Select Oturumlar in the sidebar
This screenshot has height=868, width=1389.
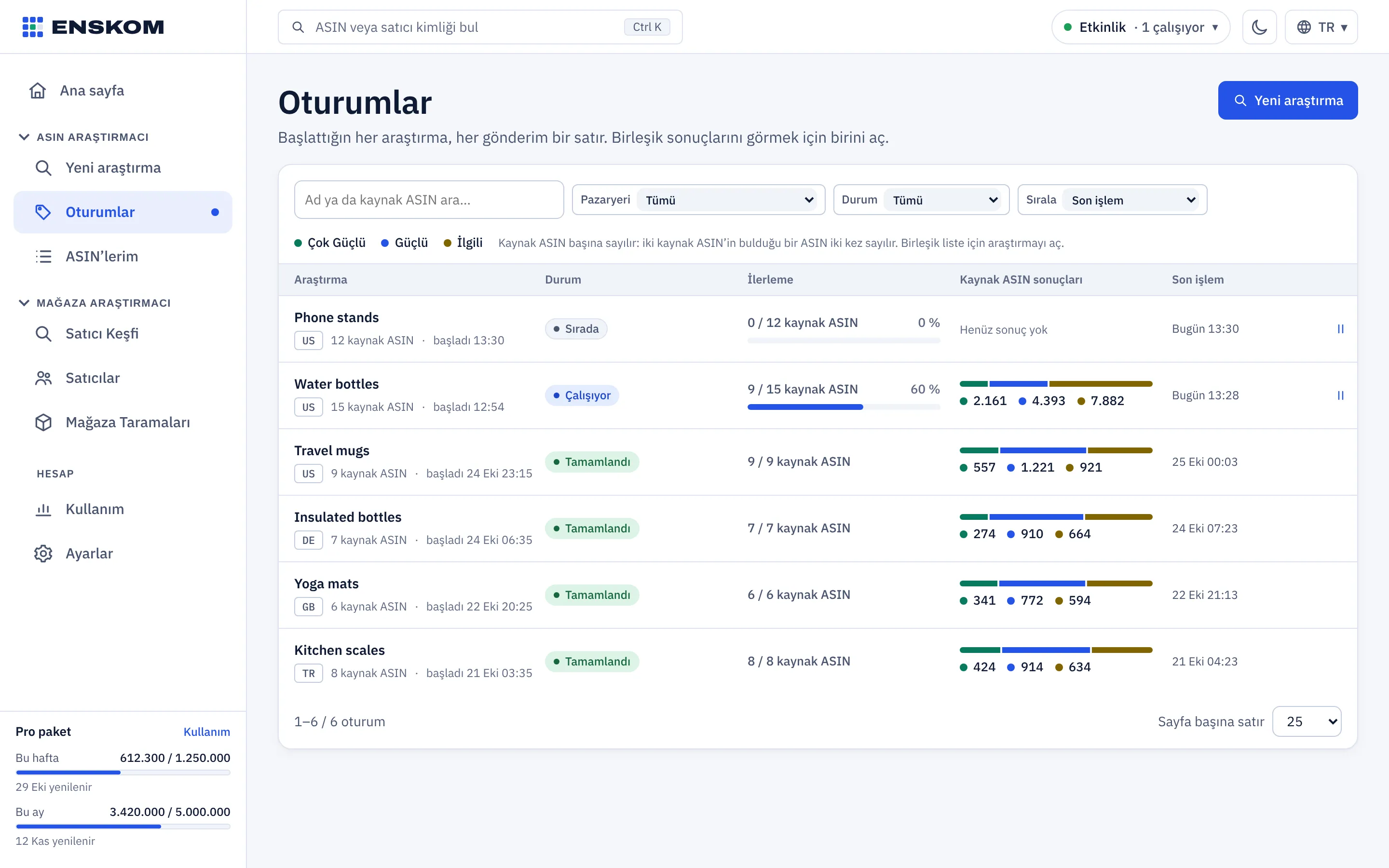tap(123, 212)
